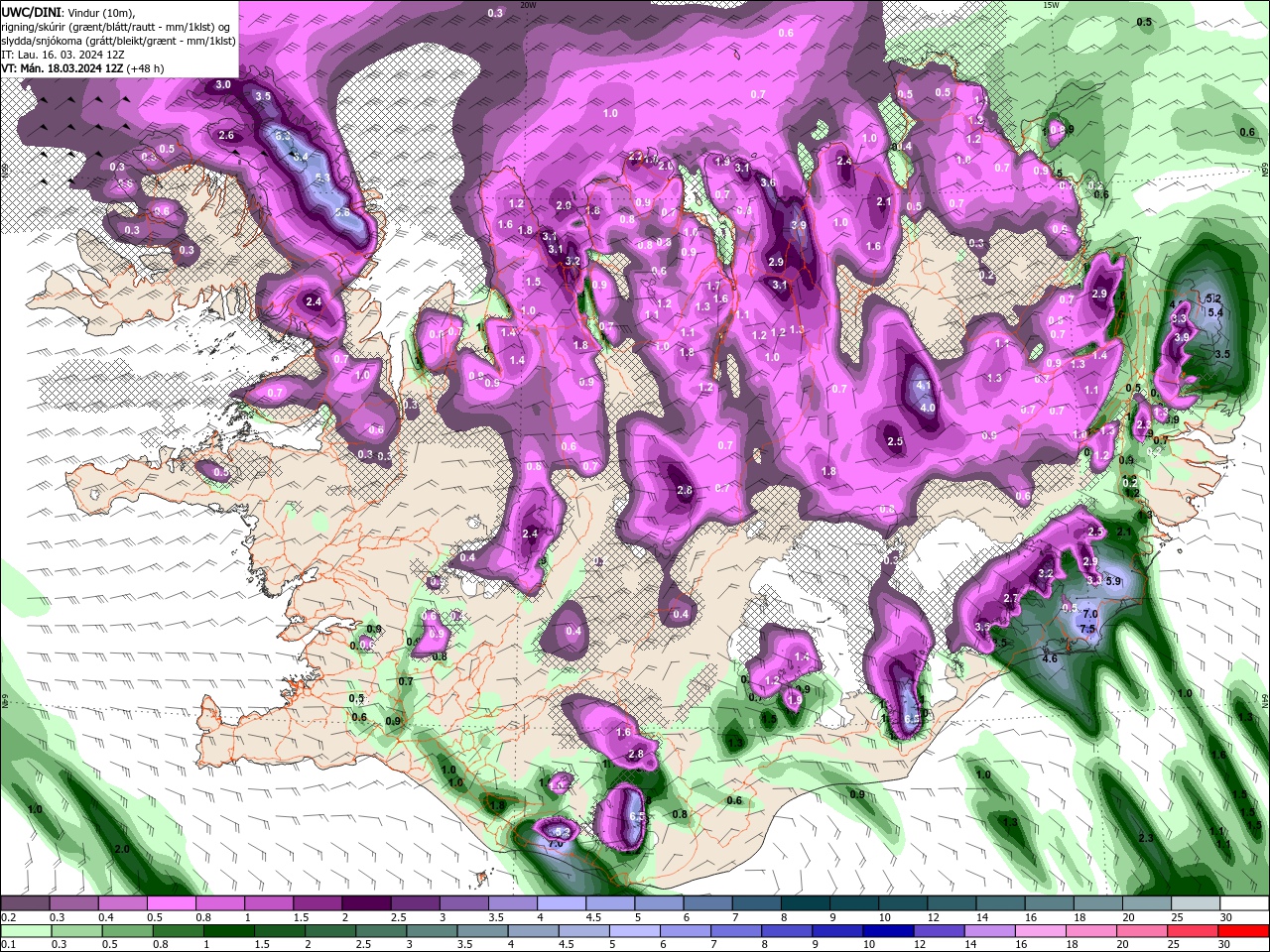Image resolution: width=1270 pixels, height=952 pixels.
Task: Pick rain scale swatch between 6 and 7
Action: point(686,931)
